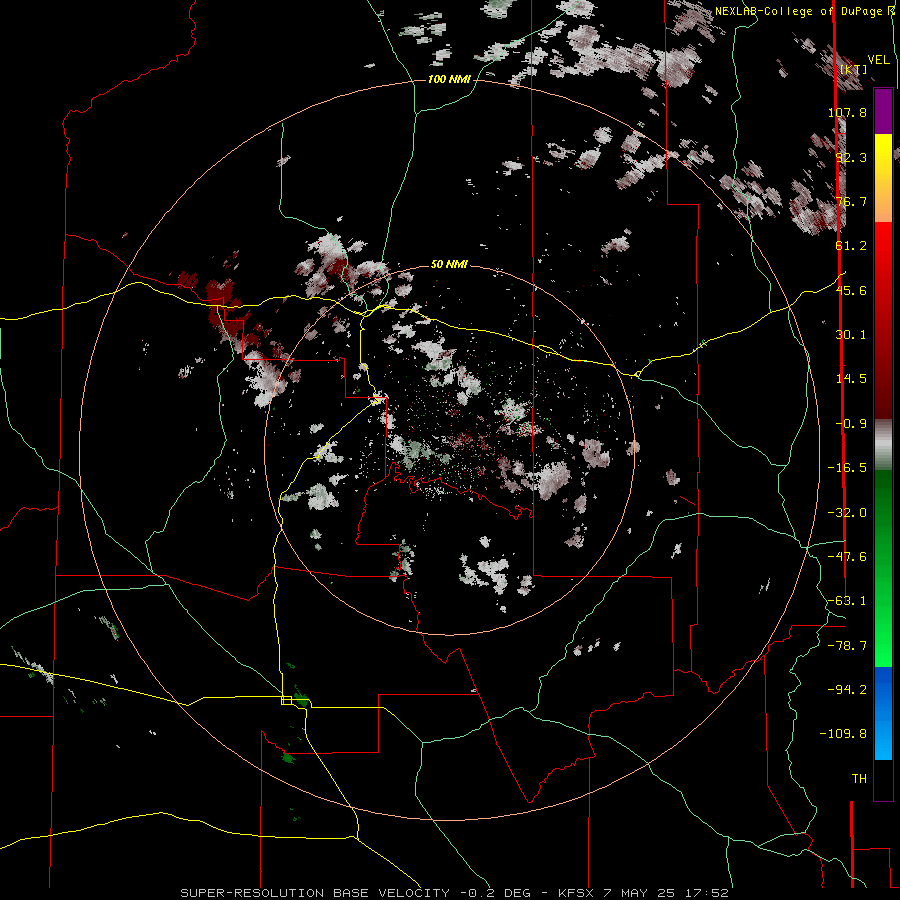
Task: Click the 50 NMI range ring label
Action: pyautogui.click(x=449, y=265)
